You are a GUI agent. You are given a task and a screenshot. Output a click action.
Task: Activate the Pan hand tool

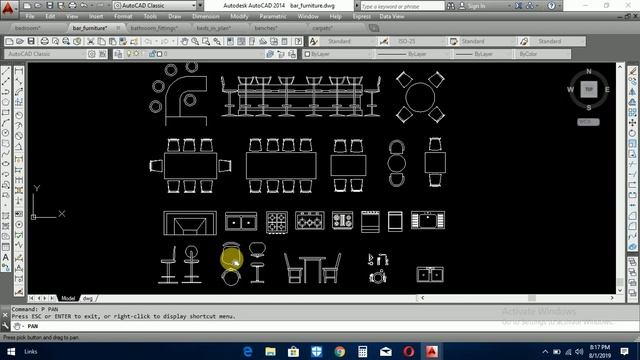[x=184, y=41]
